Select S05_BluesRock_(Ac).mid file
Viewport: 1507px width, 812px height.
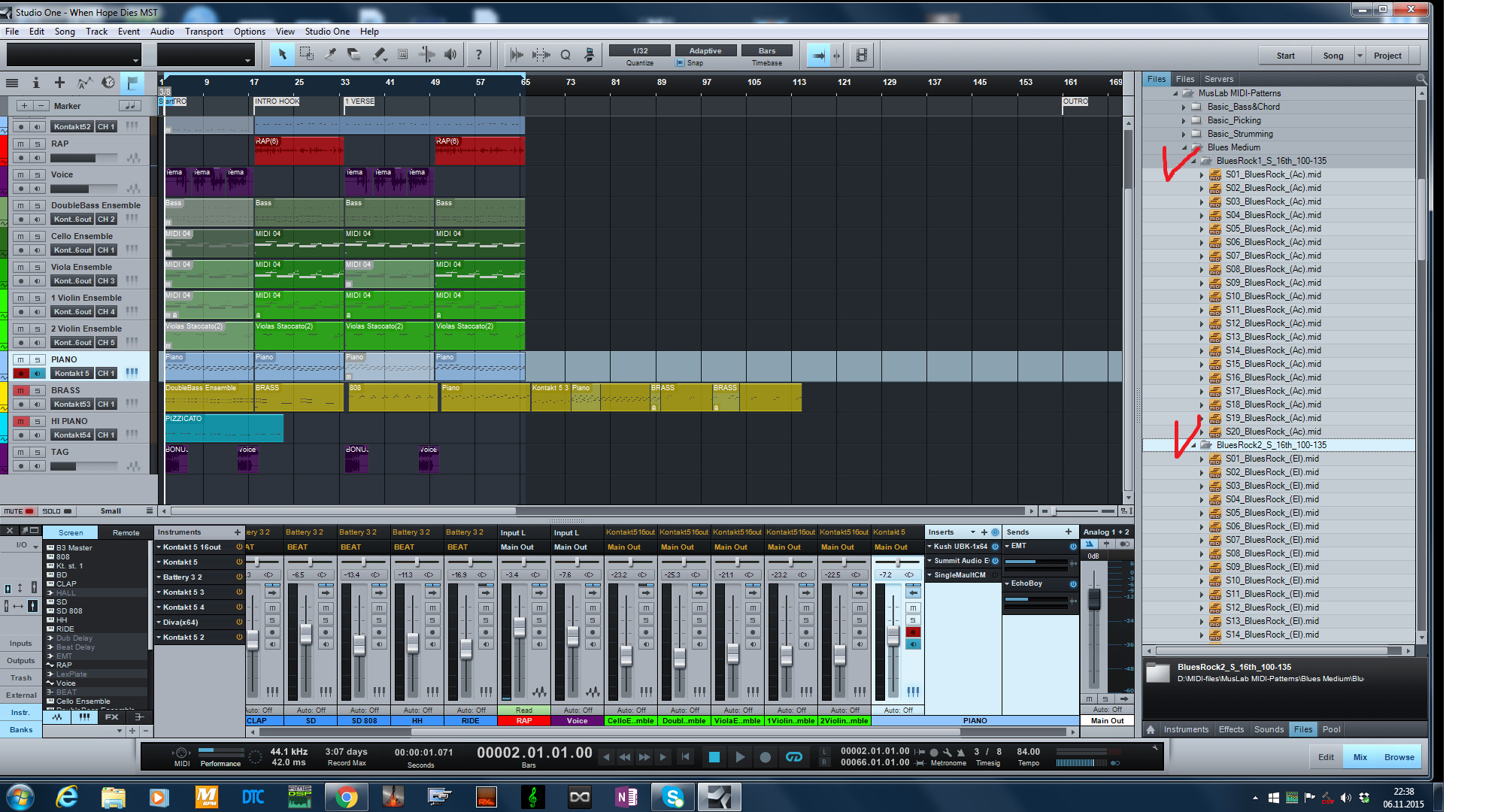1272,229
